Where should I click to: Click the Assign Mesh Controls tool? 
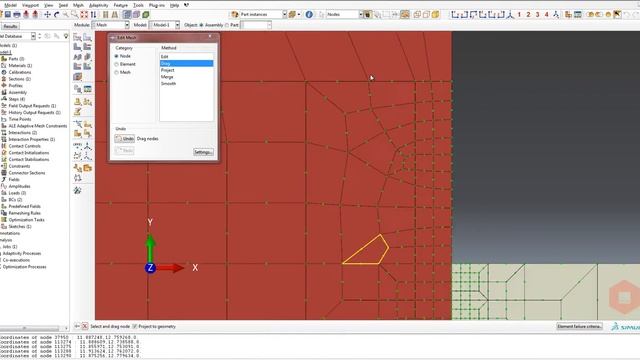click(x=77, y=57)
